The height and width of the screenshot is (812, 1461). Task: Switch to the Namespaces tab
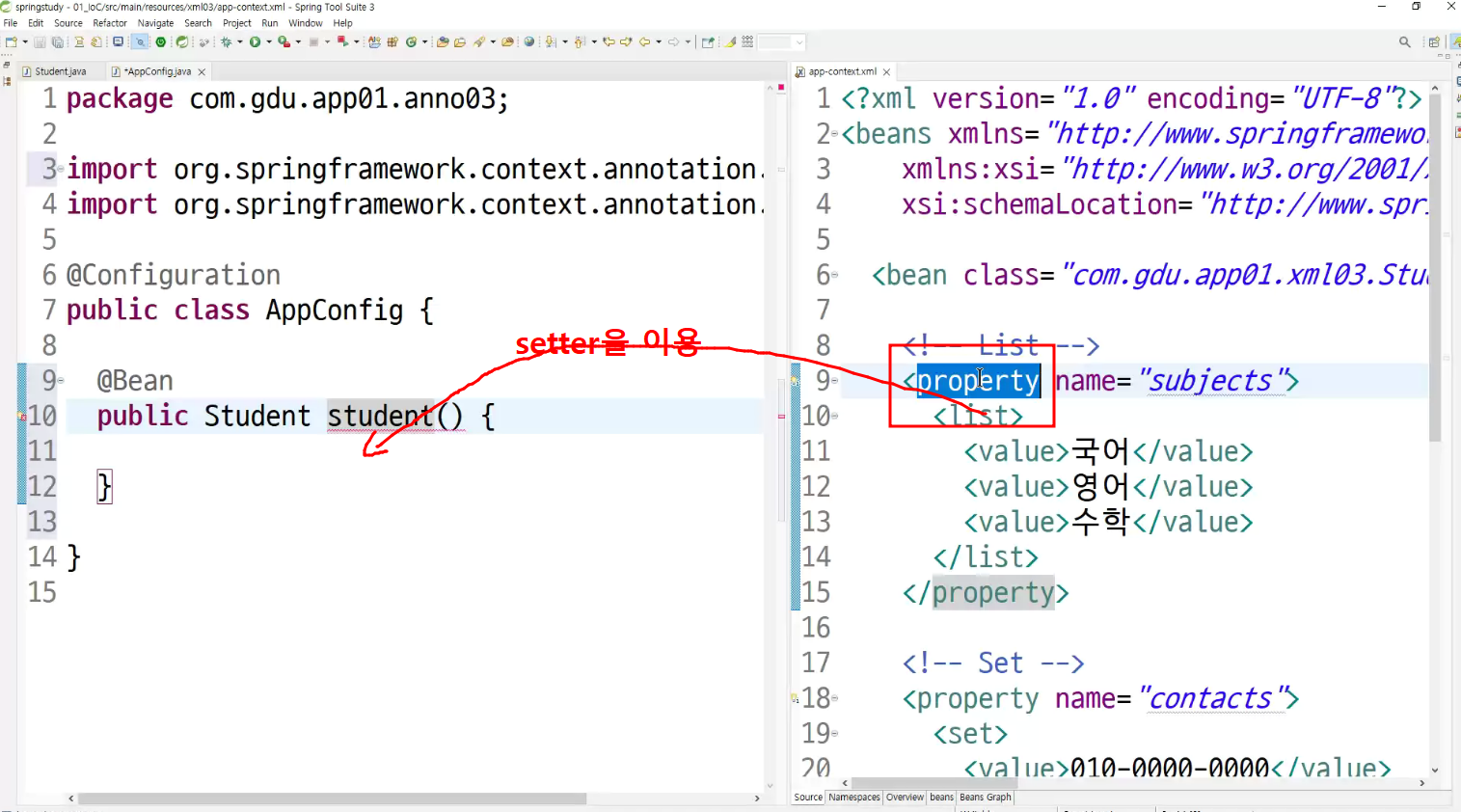point(854,798)
